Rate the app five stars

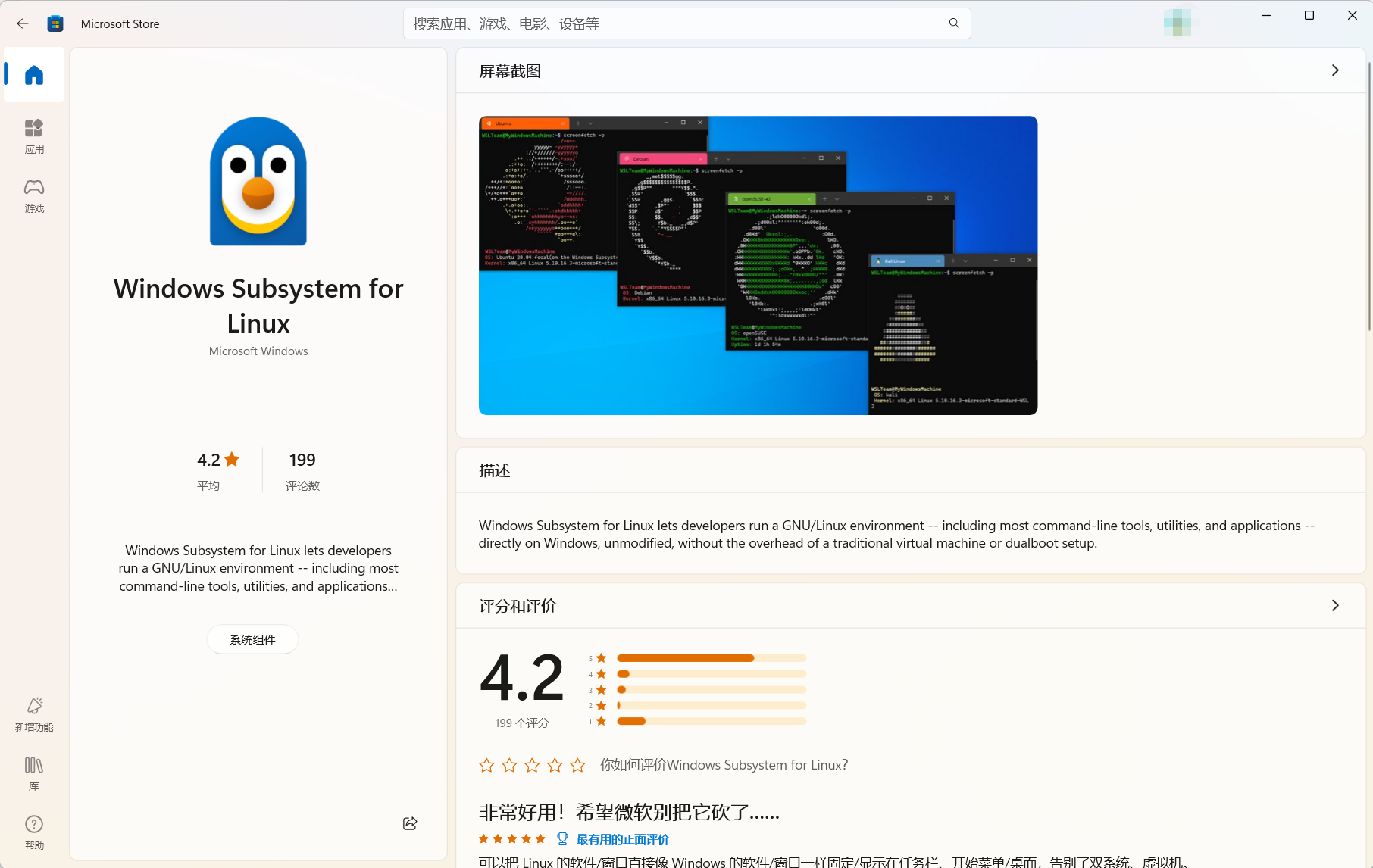point(577,765)
